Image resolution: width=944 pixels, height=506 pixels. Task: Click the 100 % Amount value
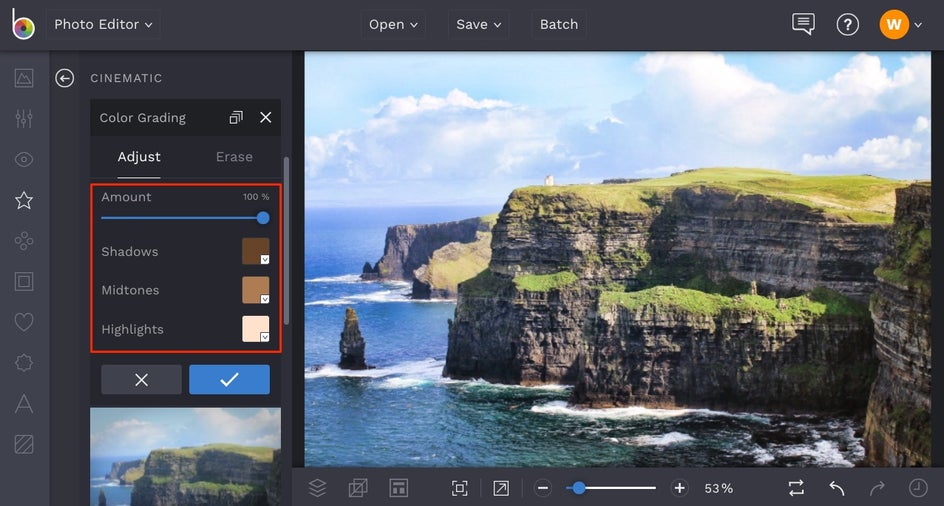[x=256, y=197]
